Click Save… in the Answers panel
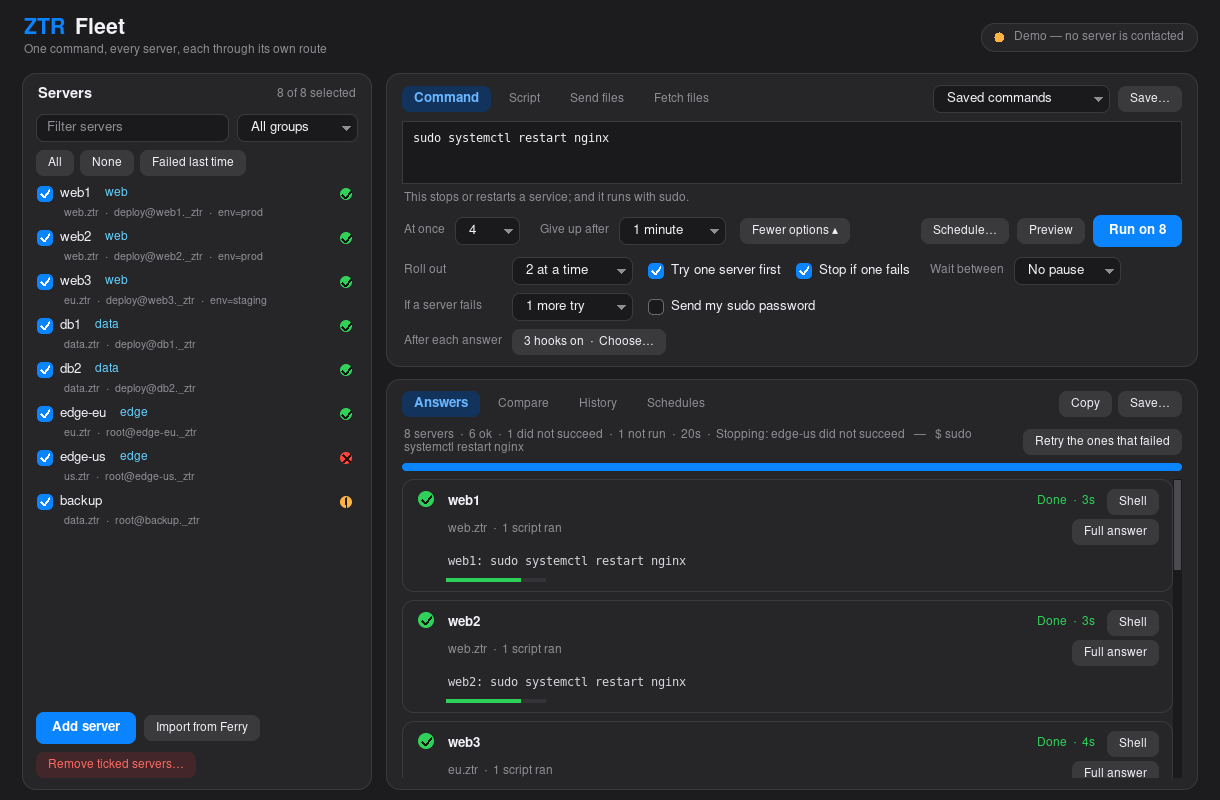1220x800 pixels. tap(1150, 404)
